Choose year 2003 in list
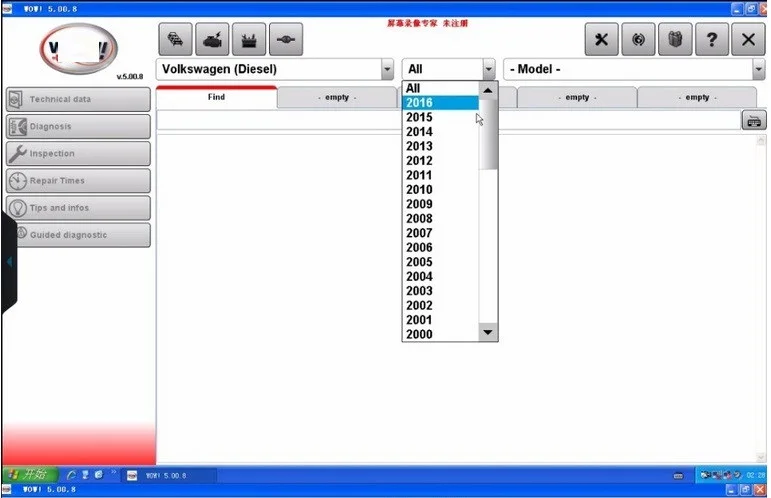 tap(440, 291)
